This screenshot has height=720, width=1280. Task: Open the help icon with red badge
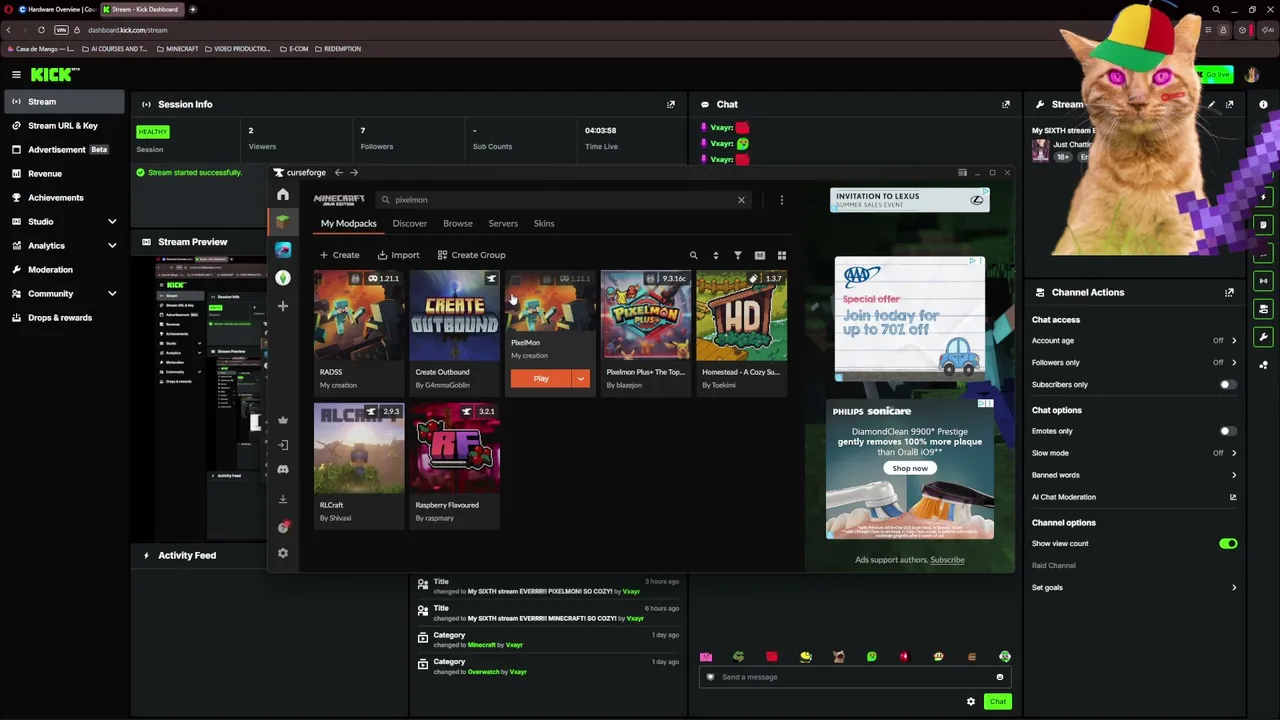coord(283,527)
